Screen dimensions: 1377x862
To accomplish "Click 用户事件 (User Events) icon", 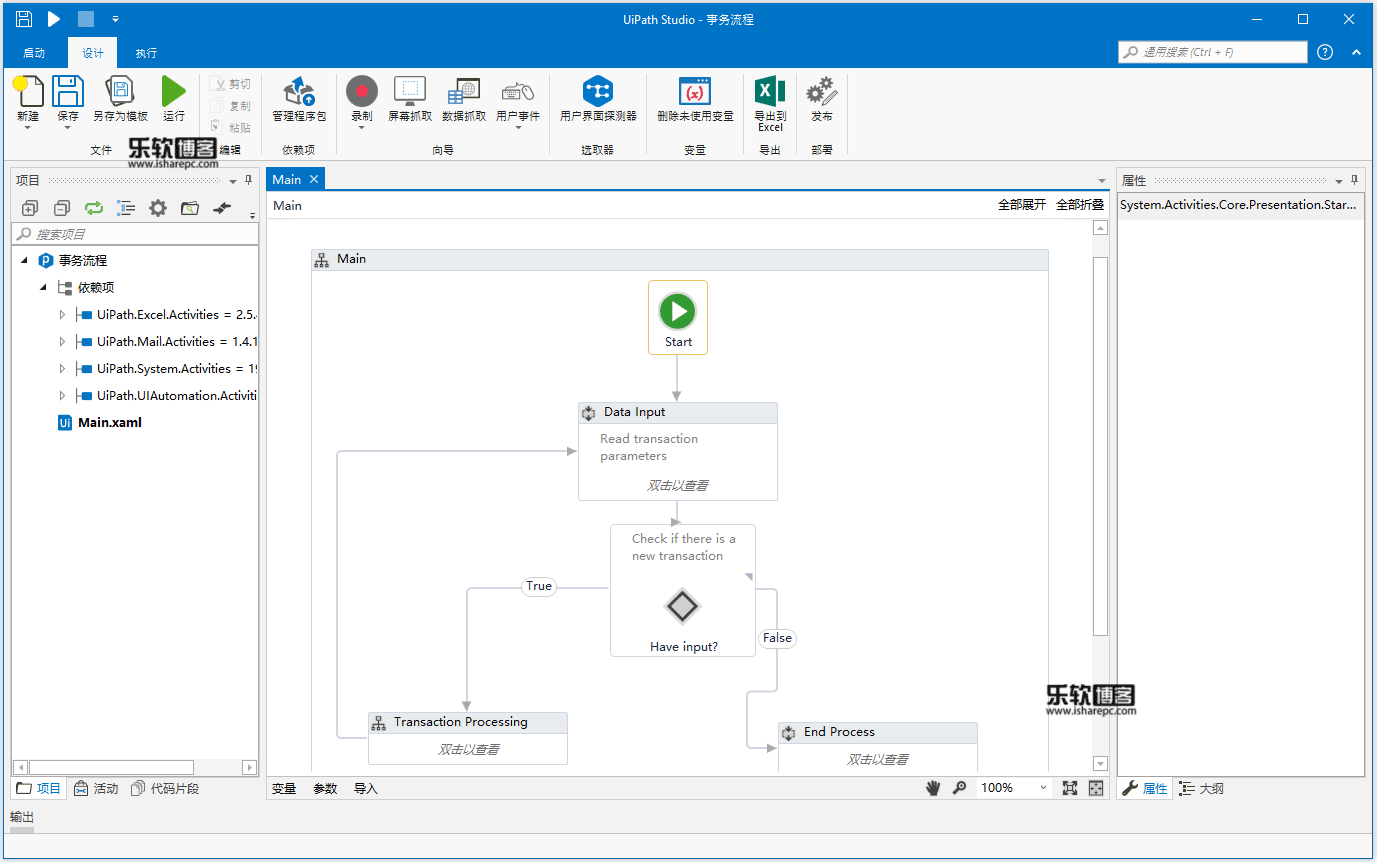I will (517, 92).
